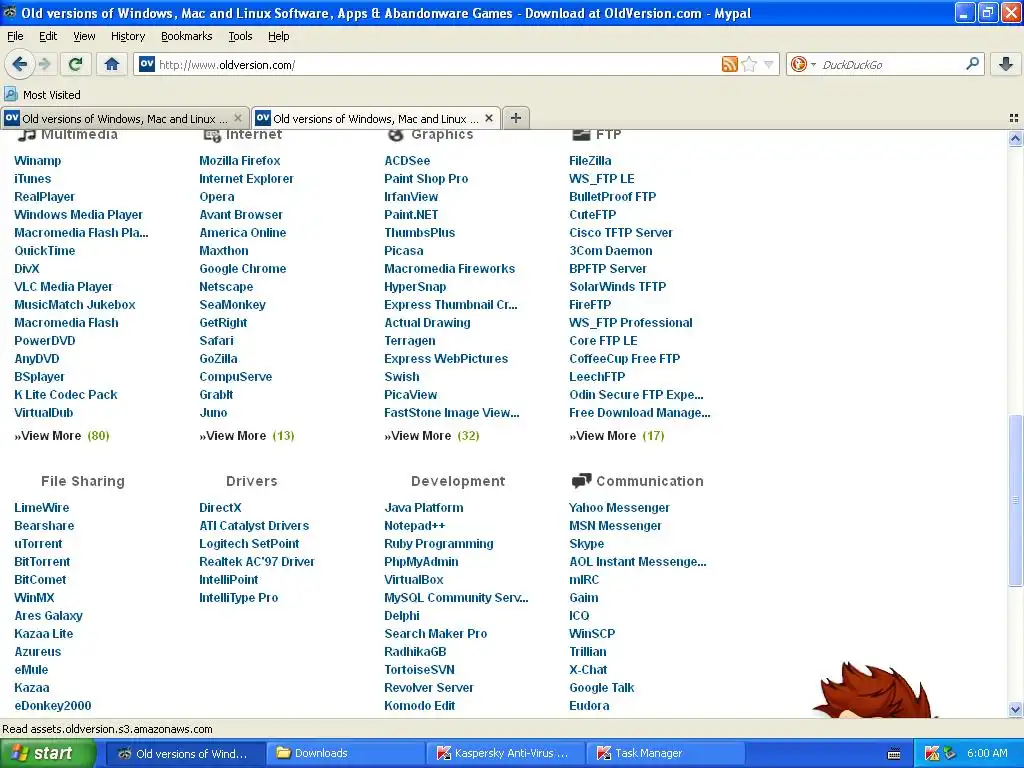Screen dimensions: 1024x768
Task: Expand Graphics View More (32)
Action: pyautogui.click(x=432, y=436)
